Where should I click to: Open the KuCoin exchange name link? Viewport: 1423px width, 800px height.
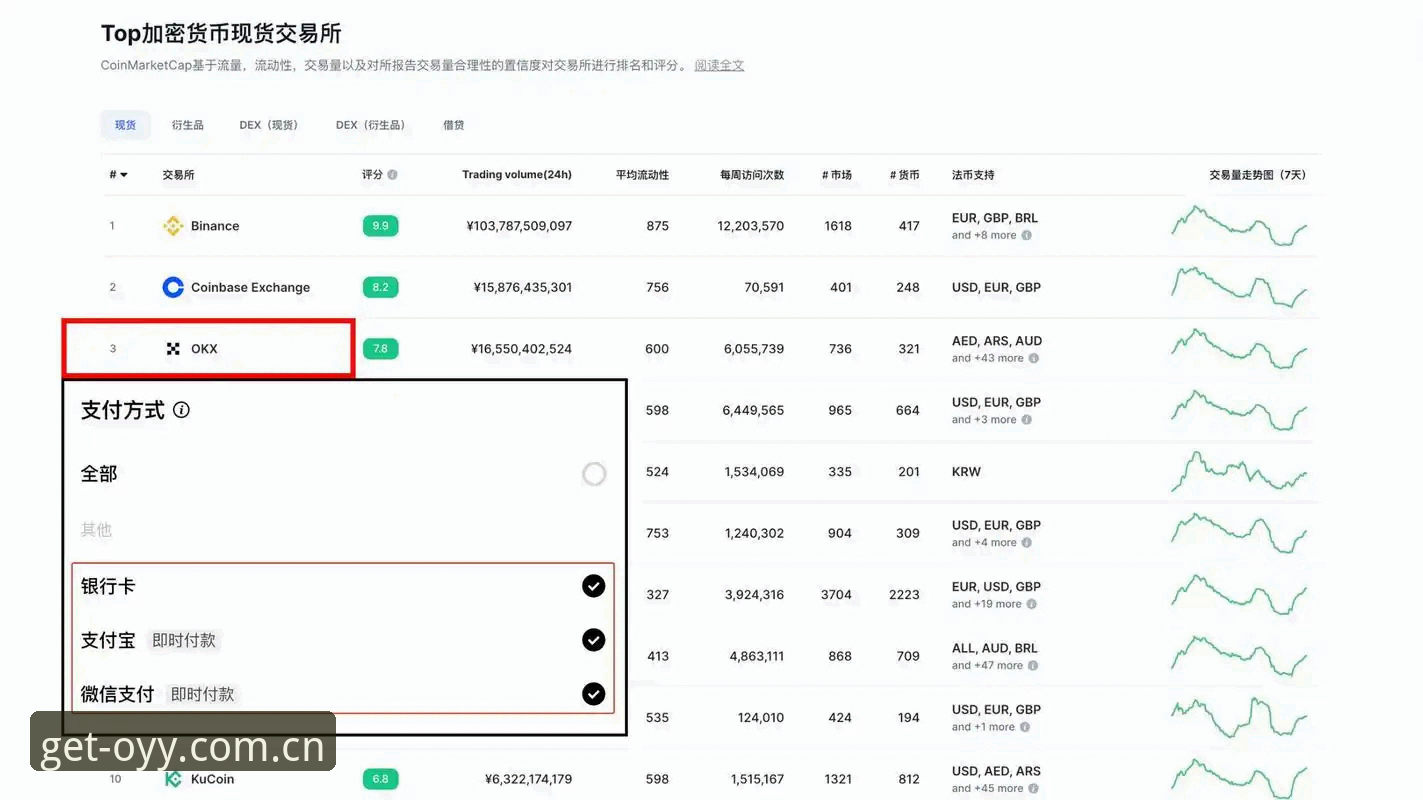pos(212,779)
